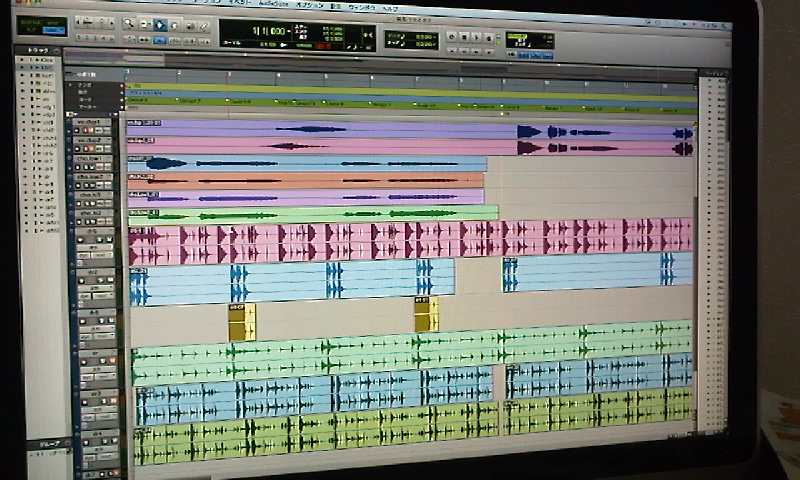The height and width of the screenshot is (480, 800).
Task: Solo the vo.dup2 track
Action: [x=86, y=149]
